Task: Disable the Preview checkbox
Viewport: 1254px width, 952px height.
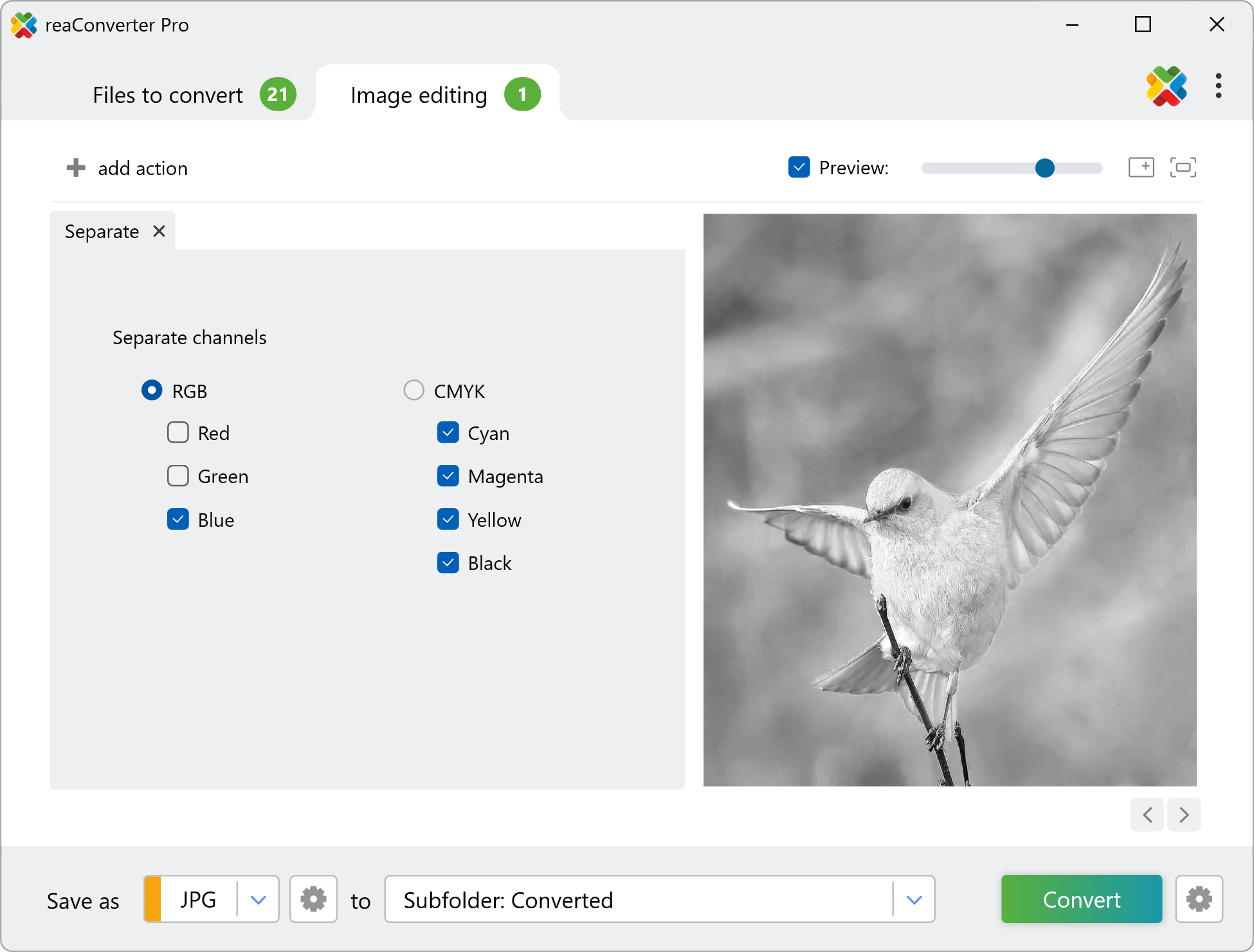Action: 799,168
